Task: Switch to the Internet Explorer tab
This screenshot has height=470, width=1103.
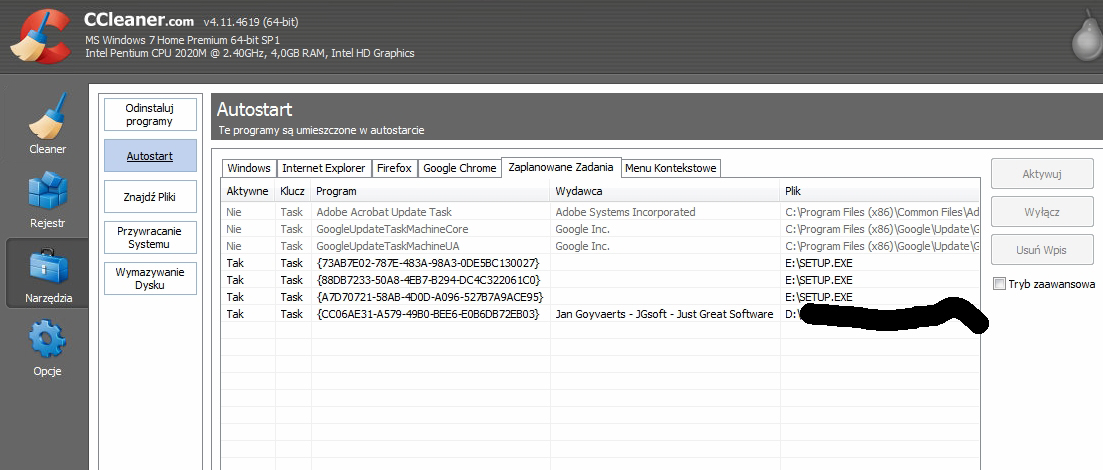Action: pos(324,168)
